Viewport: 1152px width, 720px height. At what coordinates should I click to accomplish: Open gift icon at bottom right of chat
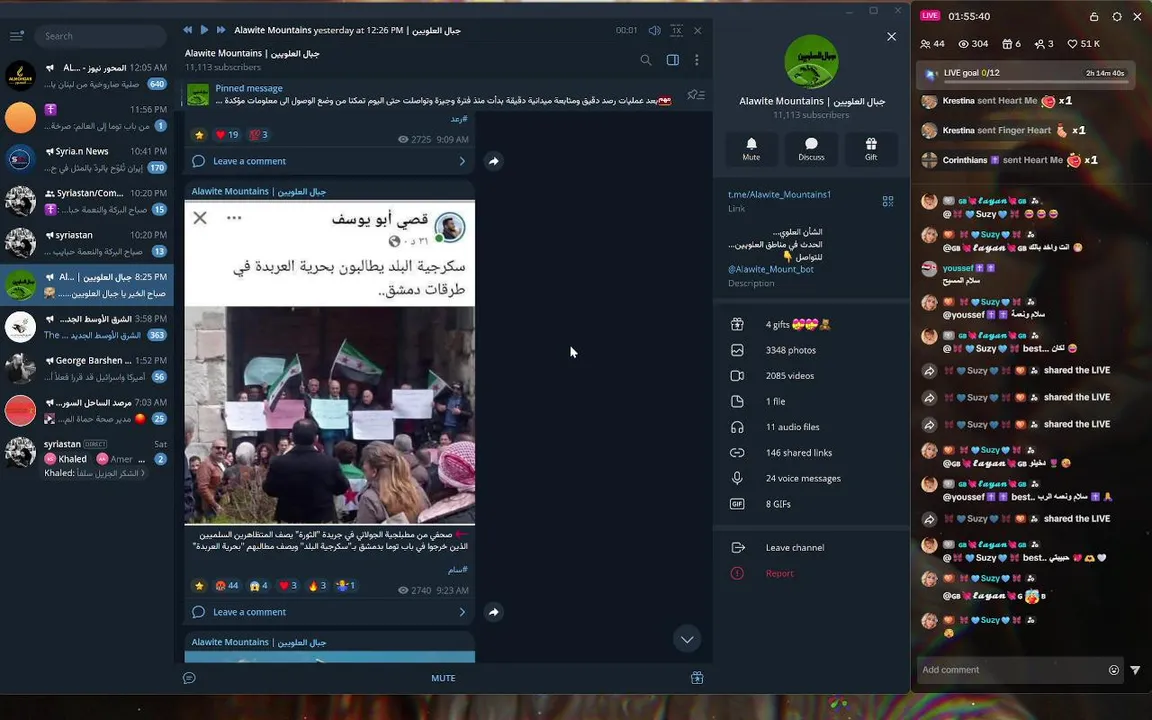point(696,678)
